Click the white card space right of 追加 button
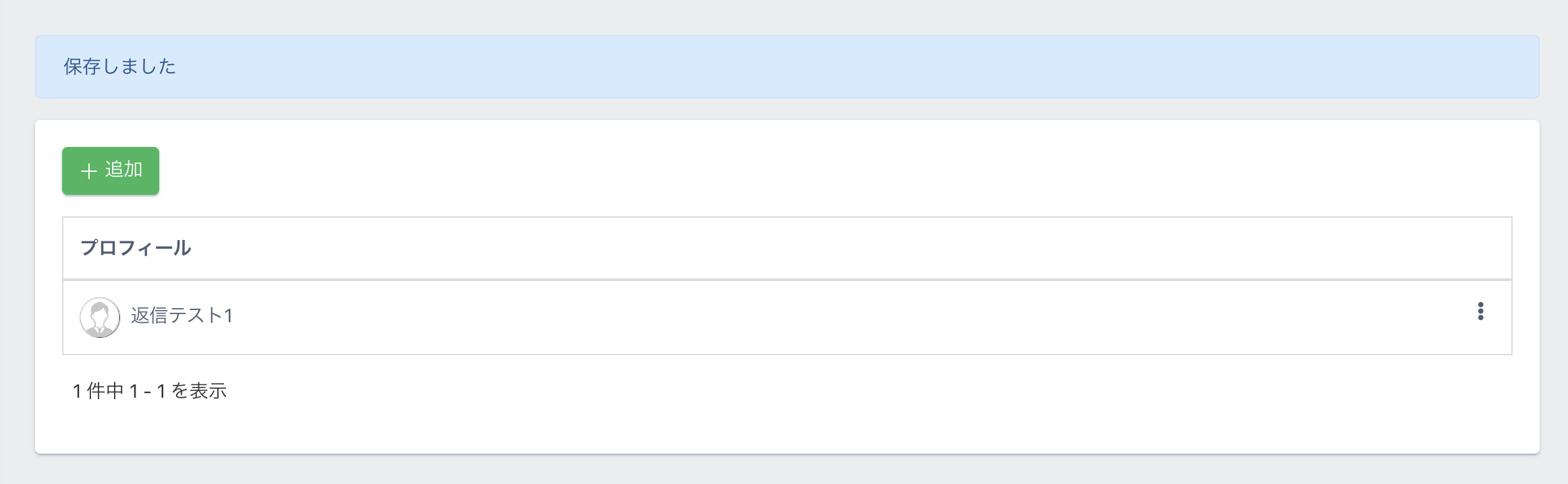 (675, 171)
